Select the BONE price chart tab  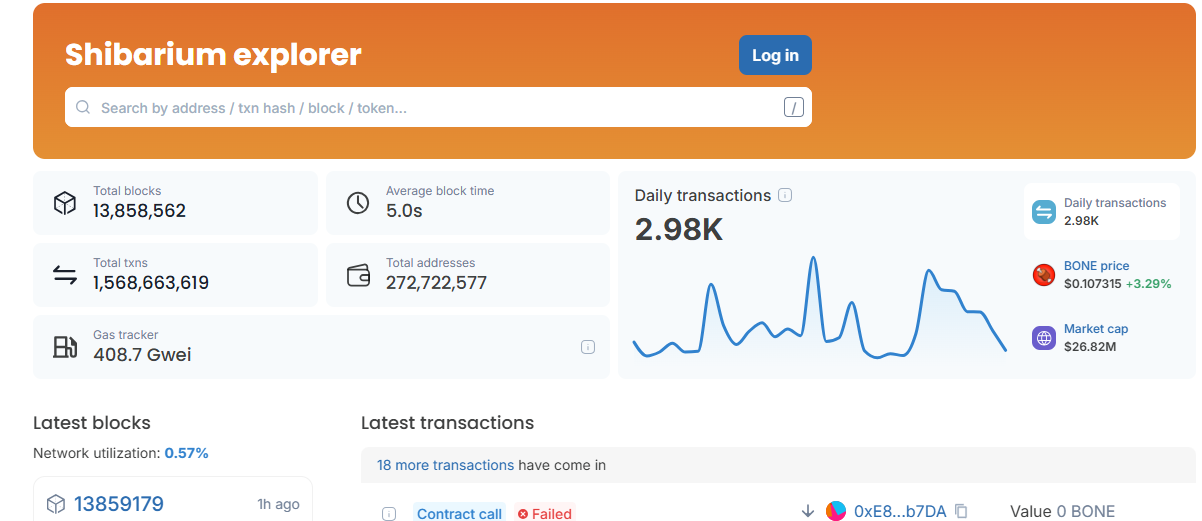pyautogui.click(x=1101, y=275)
